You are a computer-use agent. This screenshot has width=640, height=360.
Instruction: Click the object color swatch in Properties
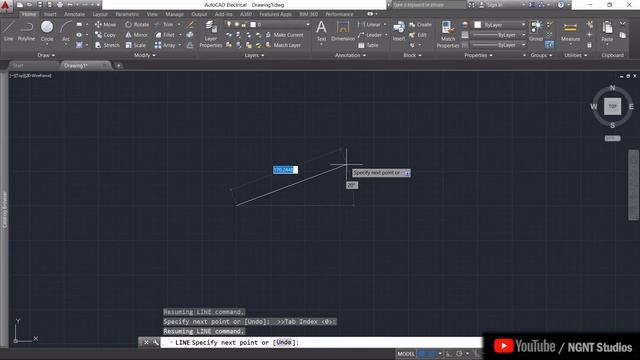[x=477, y=25]
